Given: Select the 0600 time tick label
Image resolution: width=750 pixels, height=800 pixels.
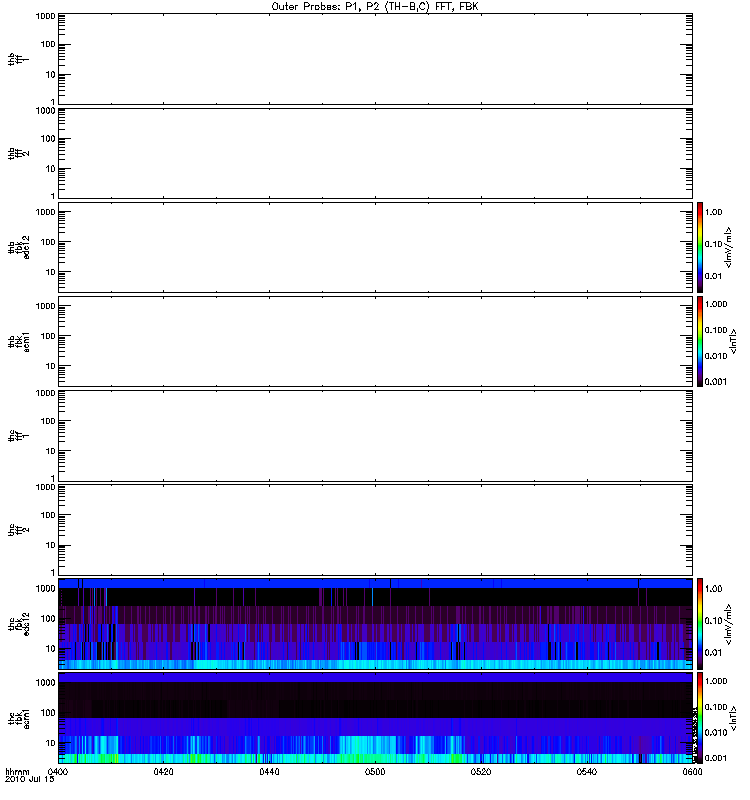Looking at the screenshot, I should (692, 772).
